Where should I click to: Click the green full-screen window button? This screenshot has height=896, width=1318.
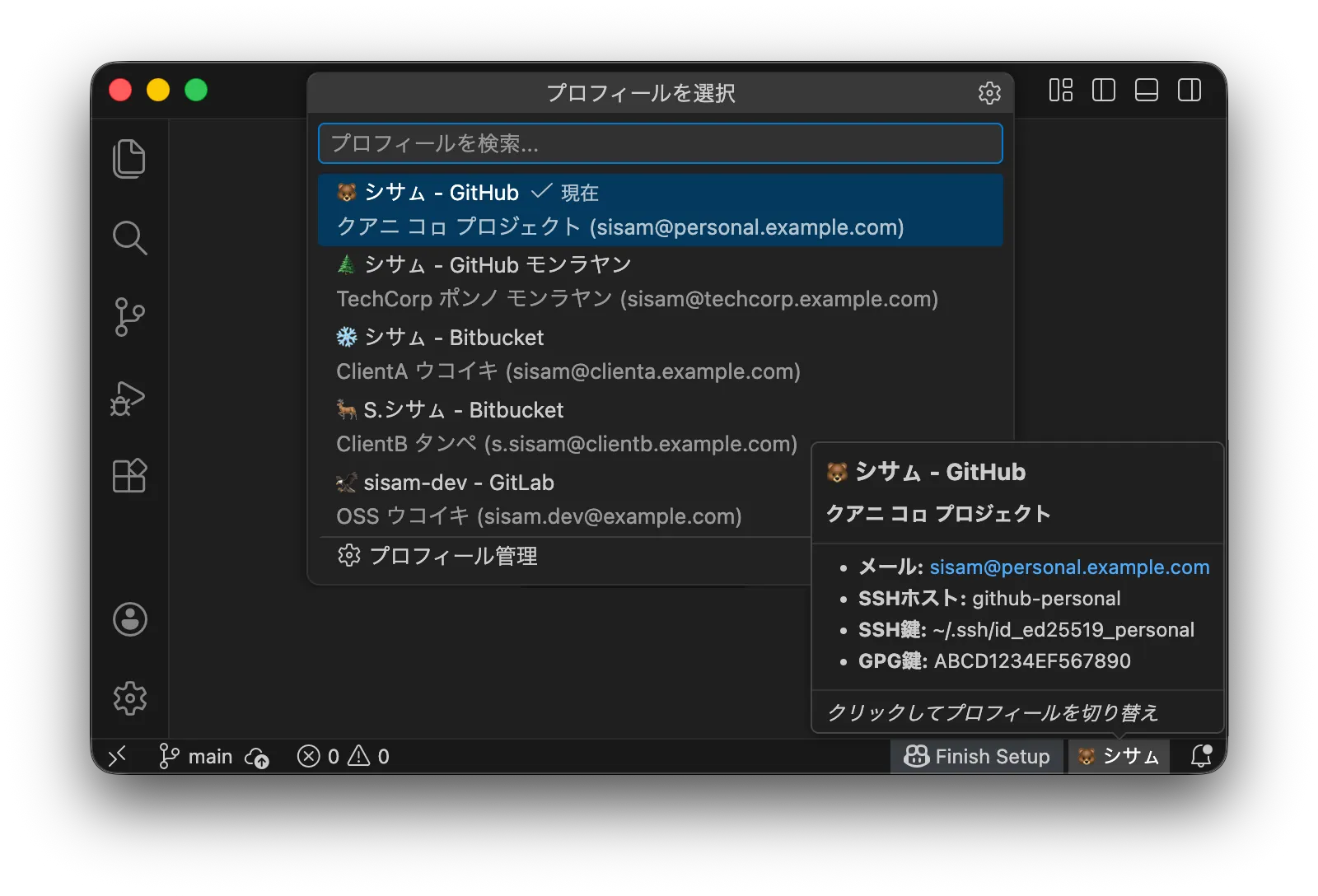196,90
